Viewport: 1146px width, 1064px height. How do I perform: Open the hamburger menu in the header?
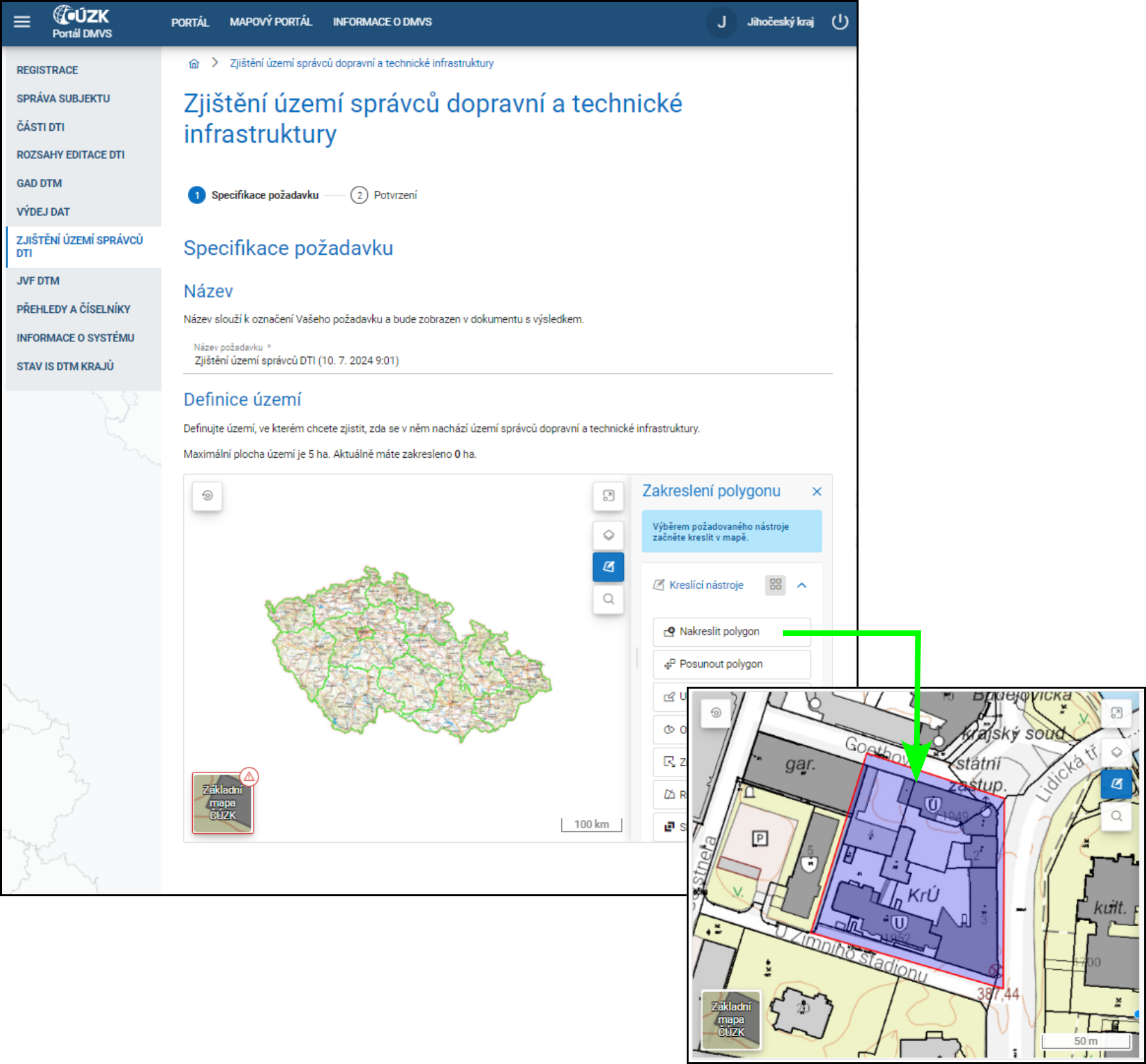(22, 22)
